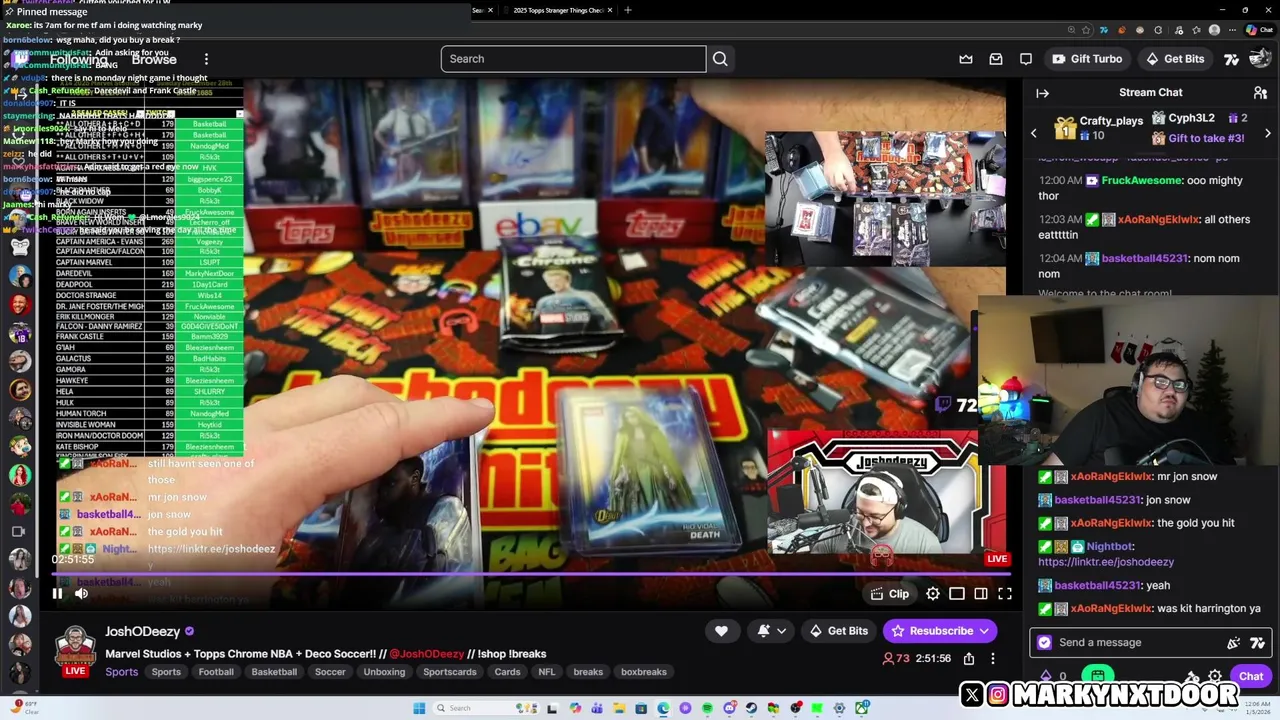Screen dimensions: 1280x720
Task: Open the 7TV icon in top bar
Action: tap(1232, 59)
